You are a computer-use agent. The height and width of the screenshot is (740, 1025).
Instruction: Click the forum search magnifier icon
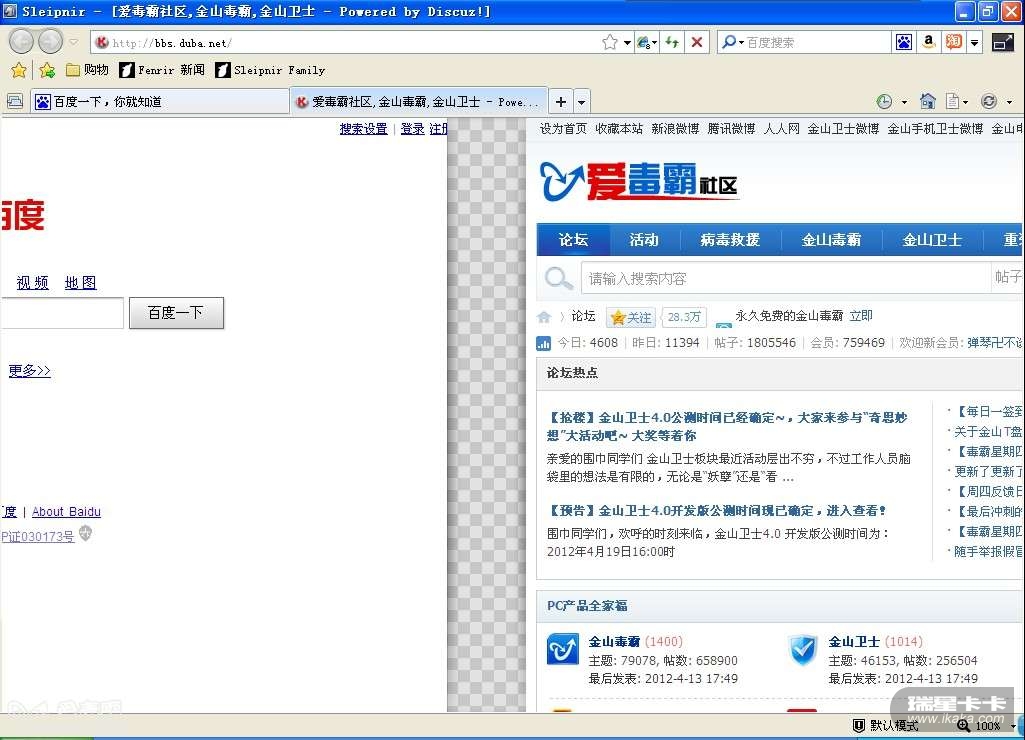pyautogui.click(x=558, y=278)
